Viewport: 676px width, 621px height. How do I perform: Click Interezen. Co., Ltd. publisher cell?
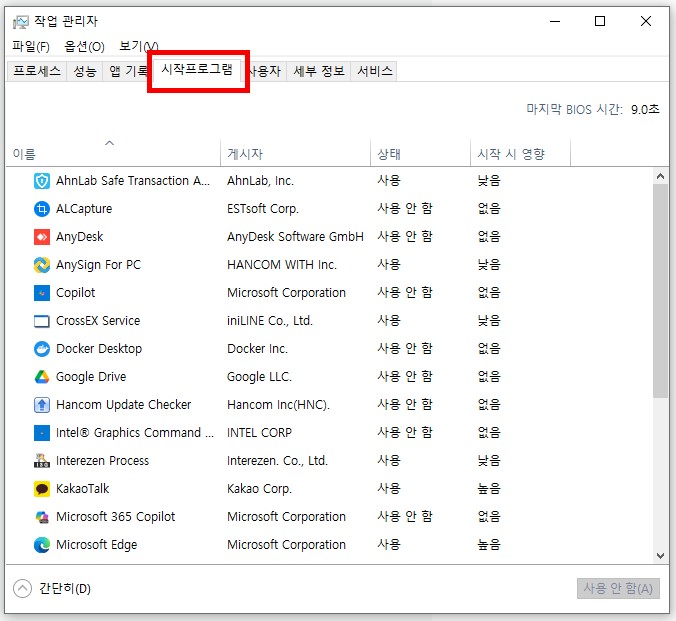[x=278, y=461]
